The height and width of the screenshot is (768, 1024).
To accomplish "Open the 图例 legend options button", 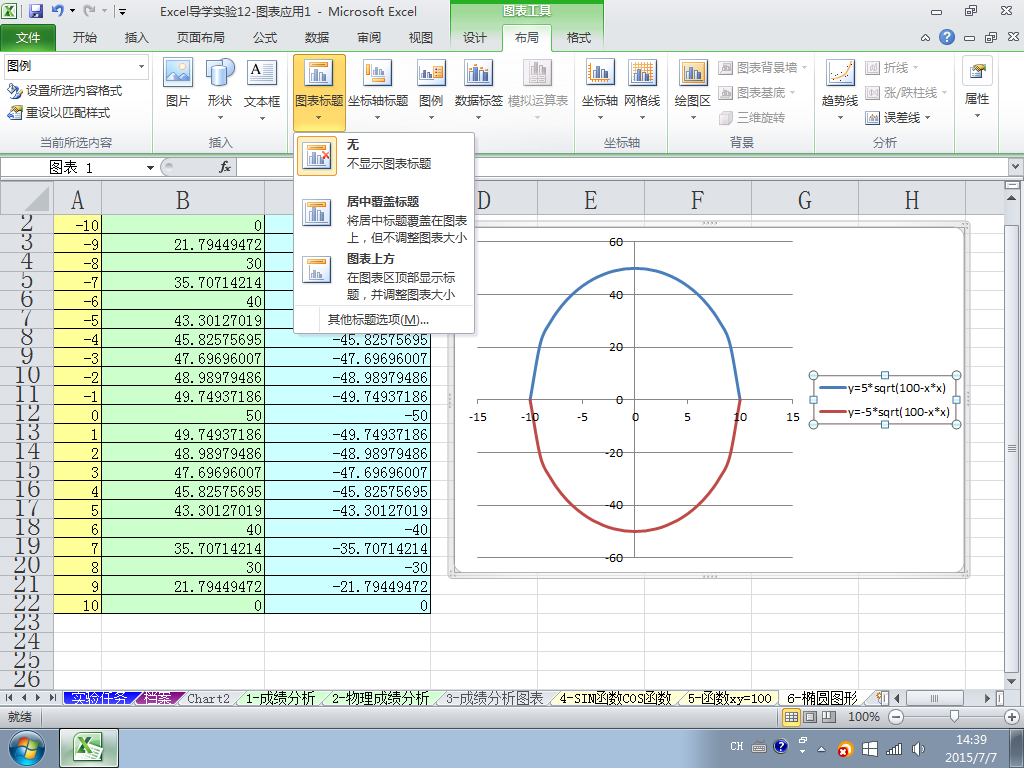I will coord(431,89).
